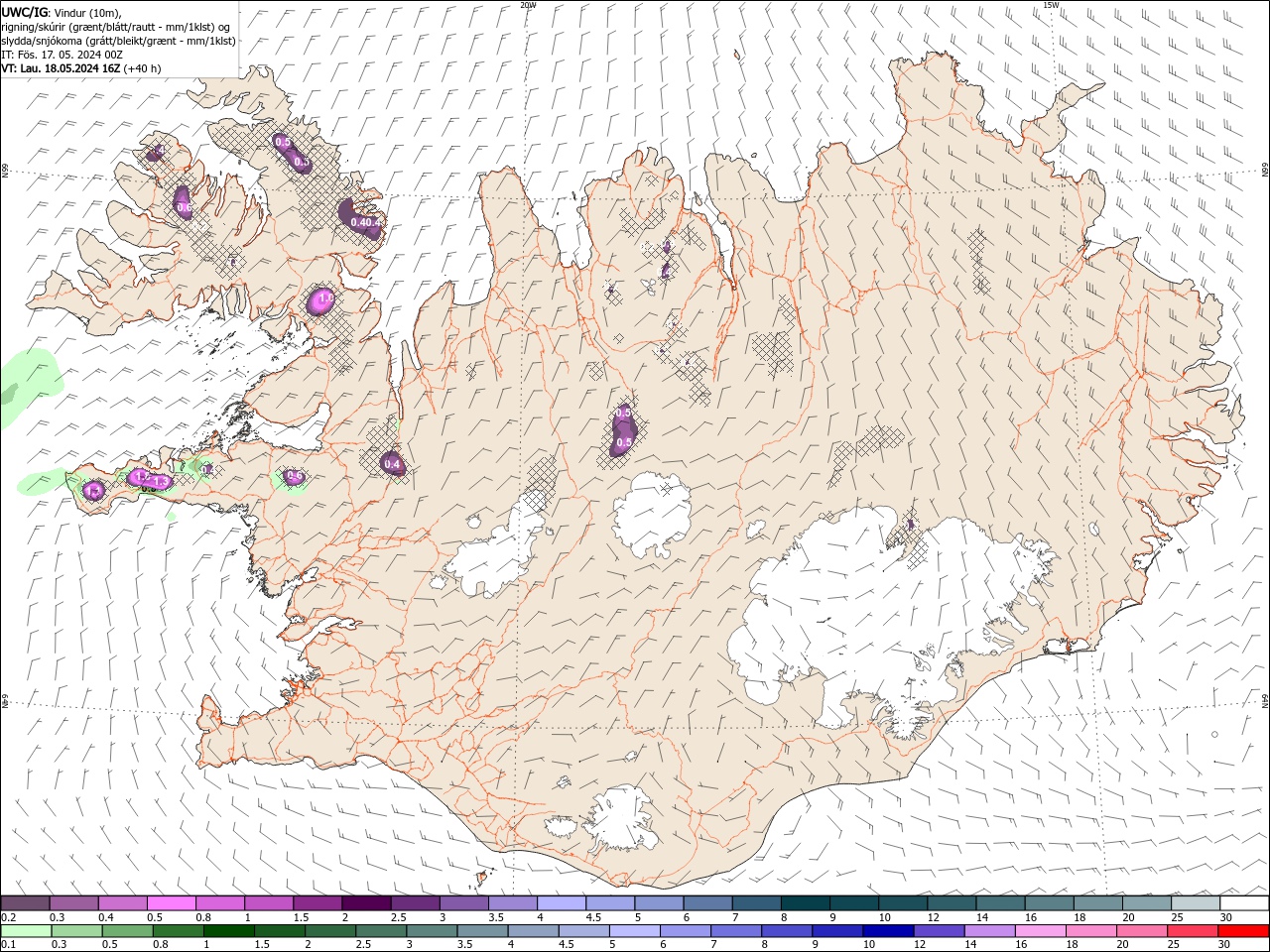Click the 20 mm swatch in snow/sleet scale
1270x952 pixels.
1146,903
